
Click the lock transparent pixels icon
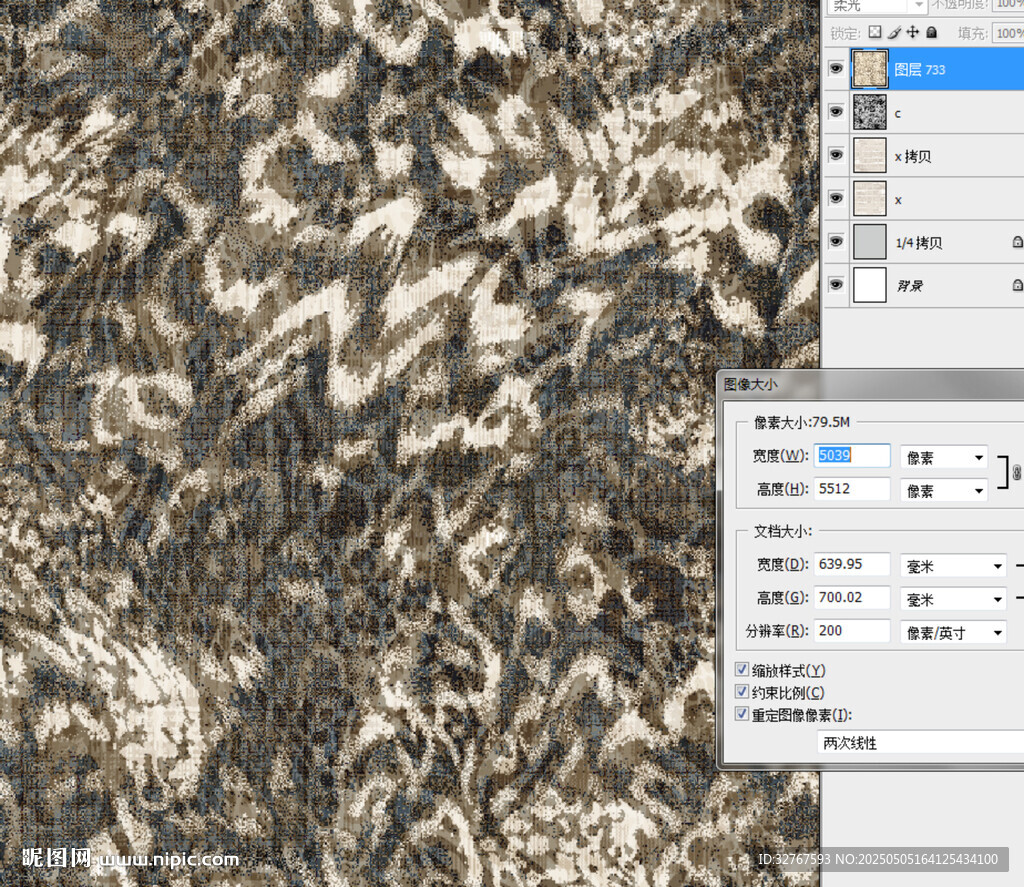875,33
